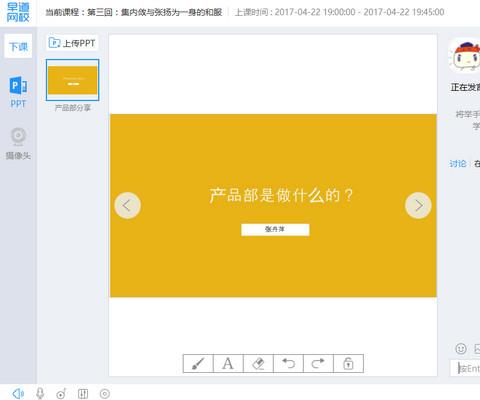480x400 pixels.
Task: Toggle the microphone icon in bottom bar
Action: pyautogui.click(x=40, y=394)
